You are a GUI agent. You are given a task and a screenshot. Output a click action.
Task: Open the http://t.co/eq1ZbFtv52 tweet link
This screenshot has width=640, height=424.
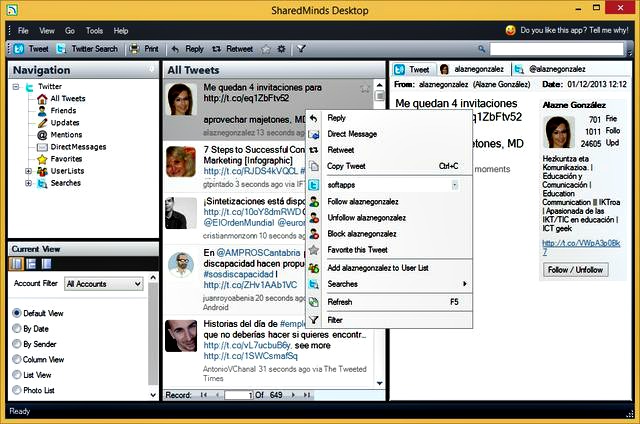tap(246, 98)
